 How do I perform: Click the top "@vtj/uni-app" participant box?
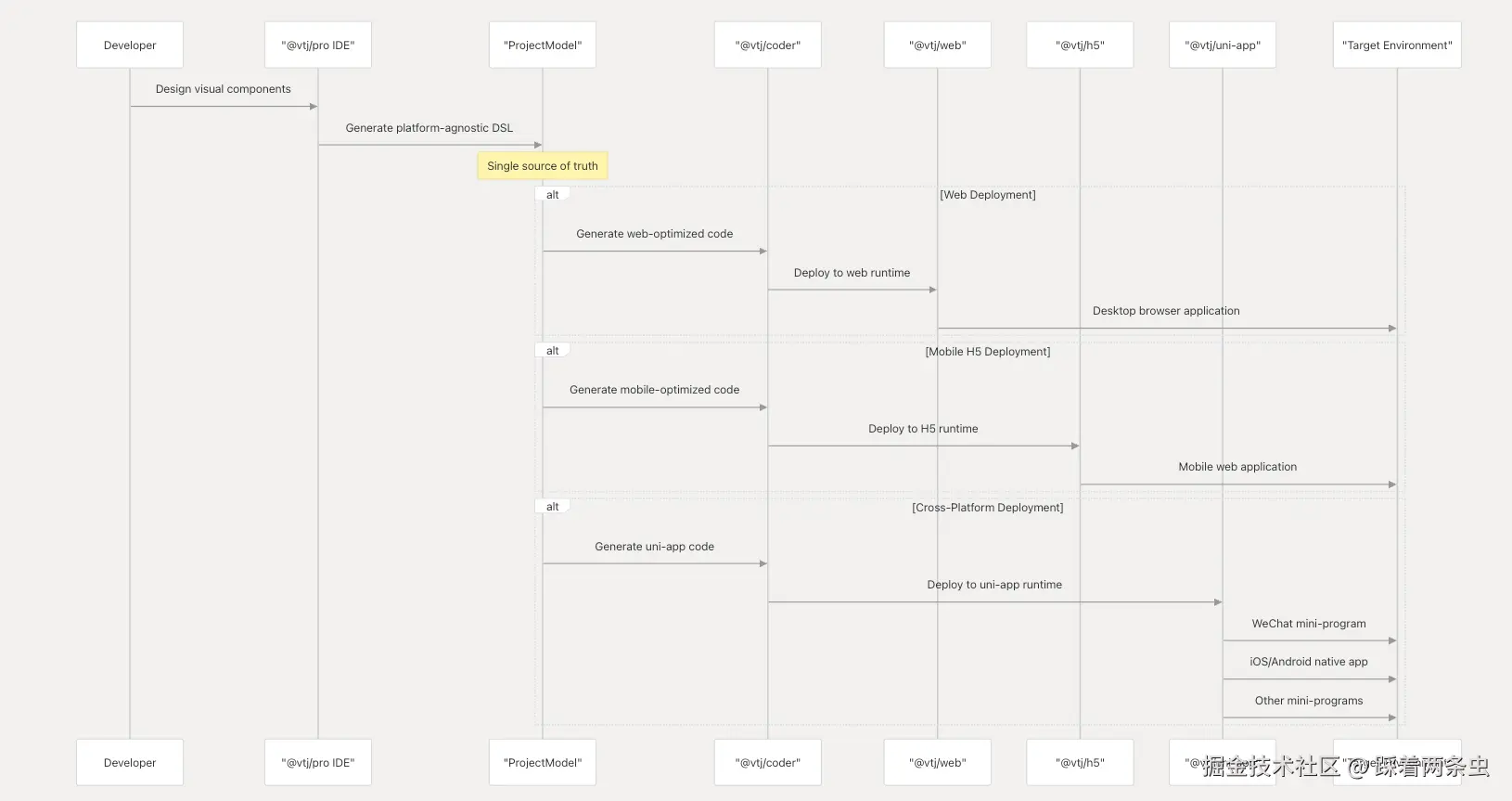coord(1223,45)
